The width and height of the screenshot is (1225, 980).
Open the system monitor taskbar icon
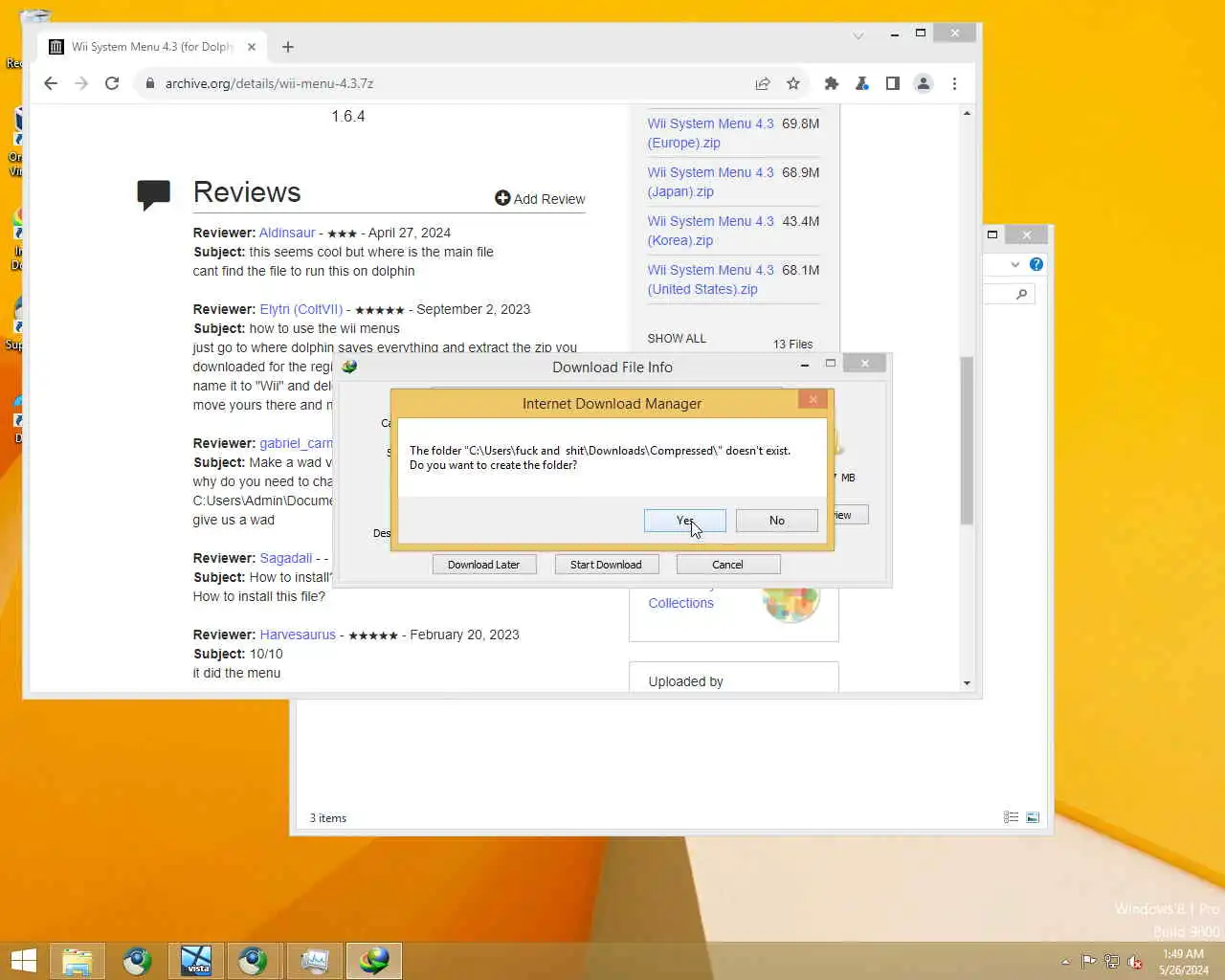point(314,961)
